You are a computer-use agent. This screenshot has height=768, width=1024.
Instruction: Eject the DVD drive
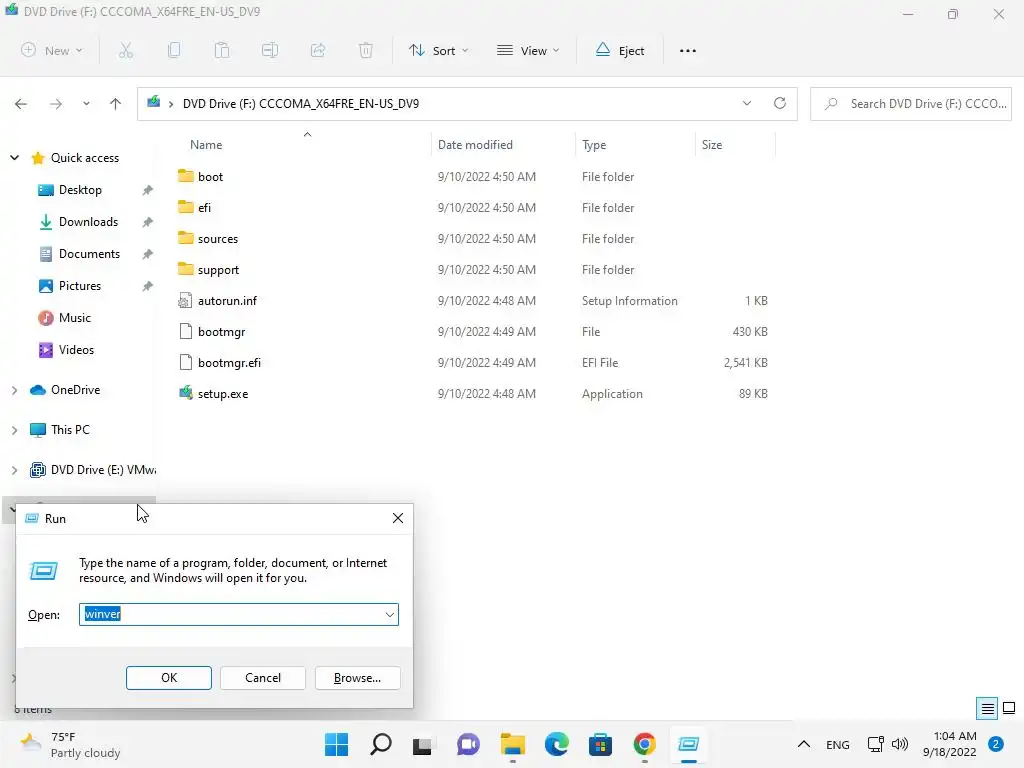click(620, 50)
